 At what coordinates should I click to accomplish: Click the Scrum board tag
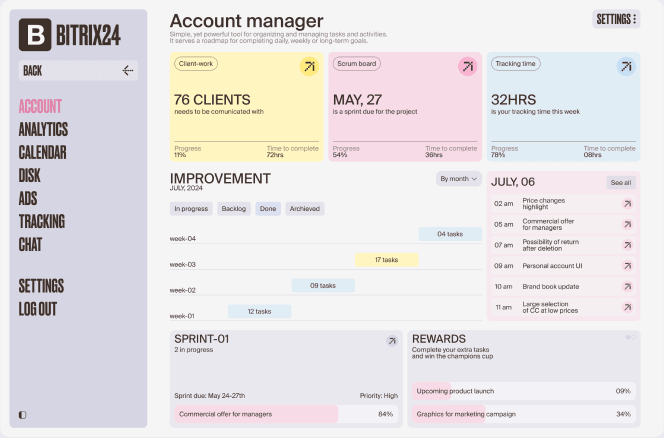click(x=357, y=64)
